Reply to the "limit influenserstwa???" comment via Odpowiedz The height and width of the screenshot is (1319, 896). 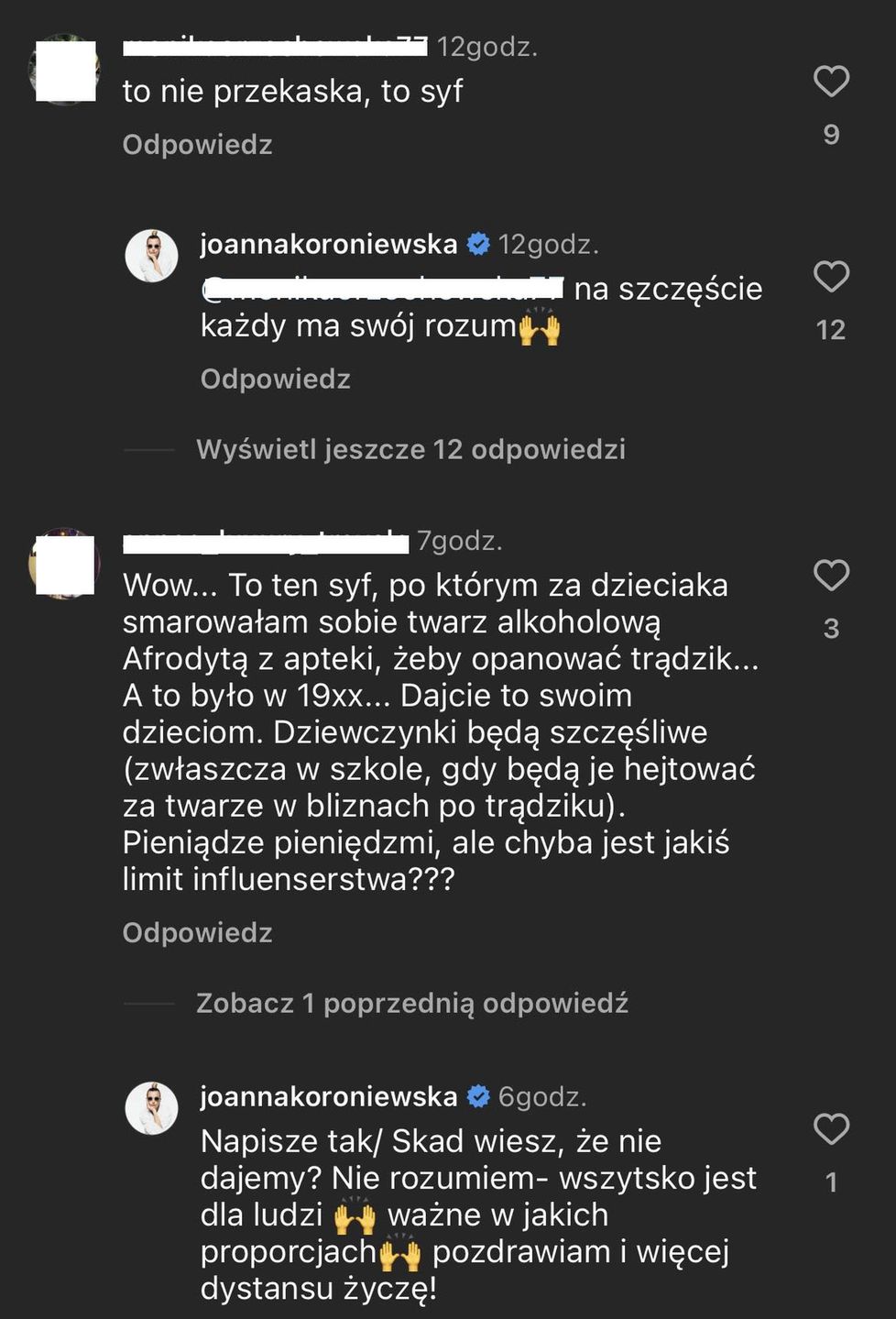coord(198,933)
